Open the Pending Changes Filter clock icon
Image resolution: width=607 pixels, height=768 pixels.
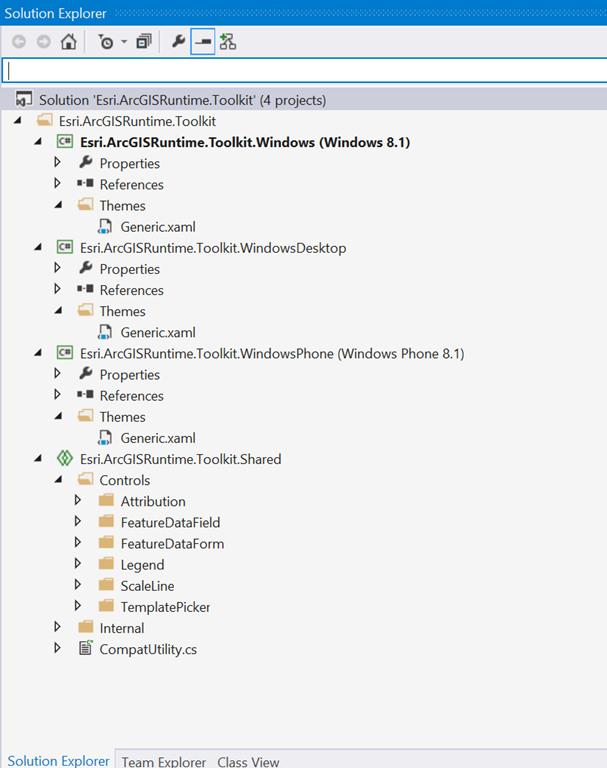(105, 42)
